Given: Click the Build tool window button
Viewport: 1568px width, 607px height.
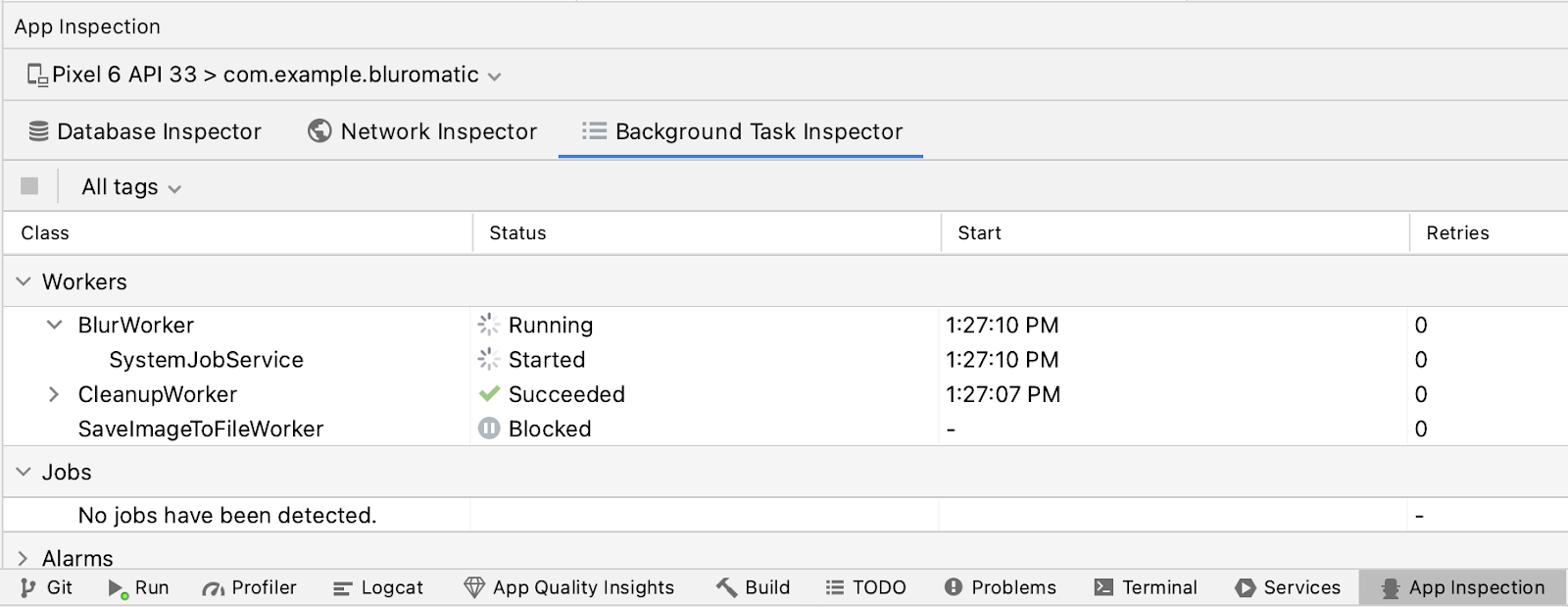Looking at the screenshot, I should [x=753, y=587].
